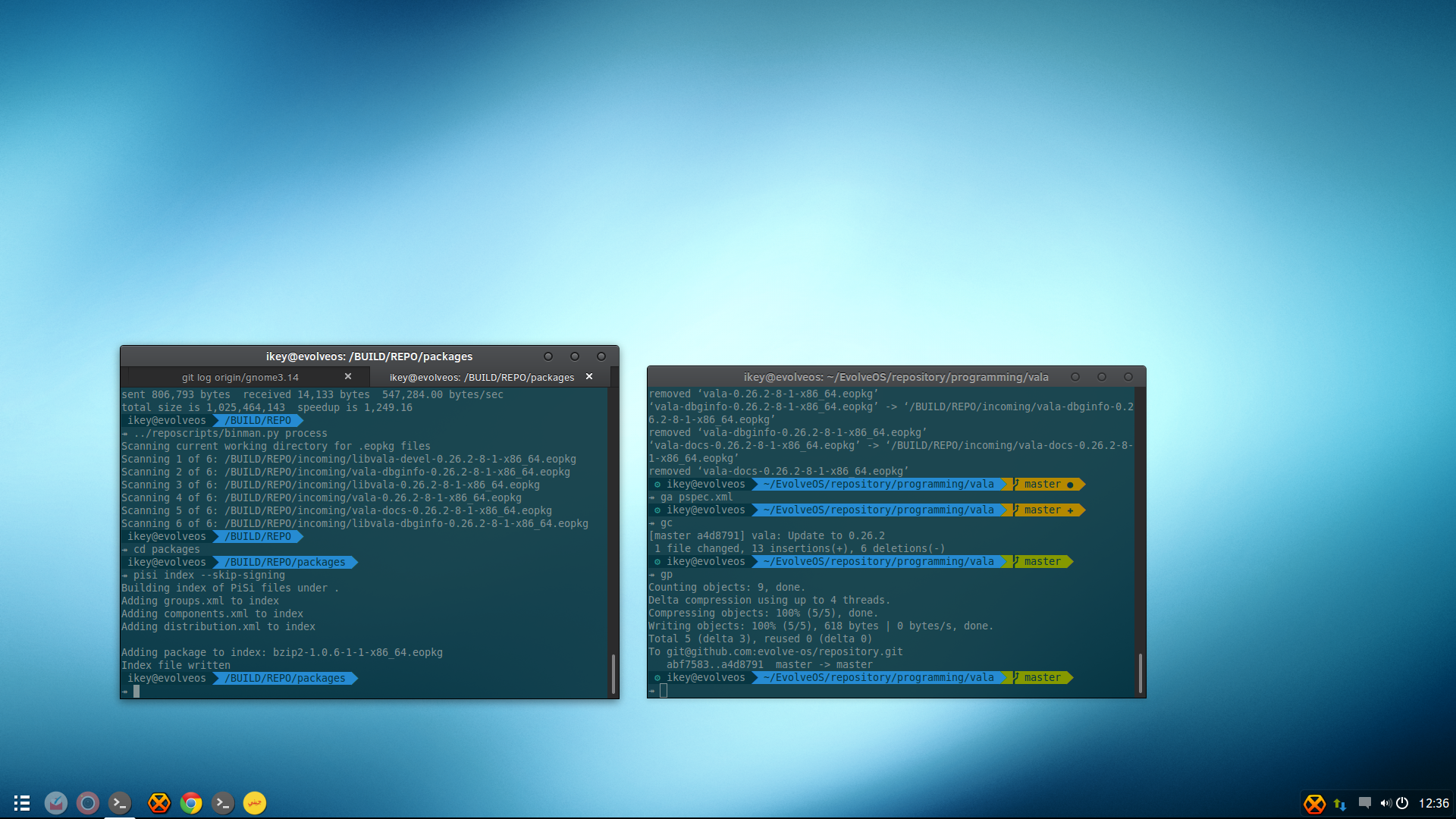Close the /BUILD/REPO/packages terminal tab
1456x819 pixels.
[589, 376]
